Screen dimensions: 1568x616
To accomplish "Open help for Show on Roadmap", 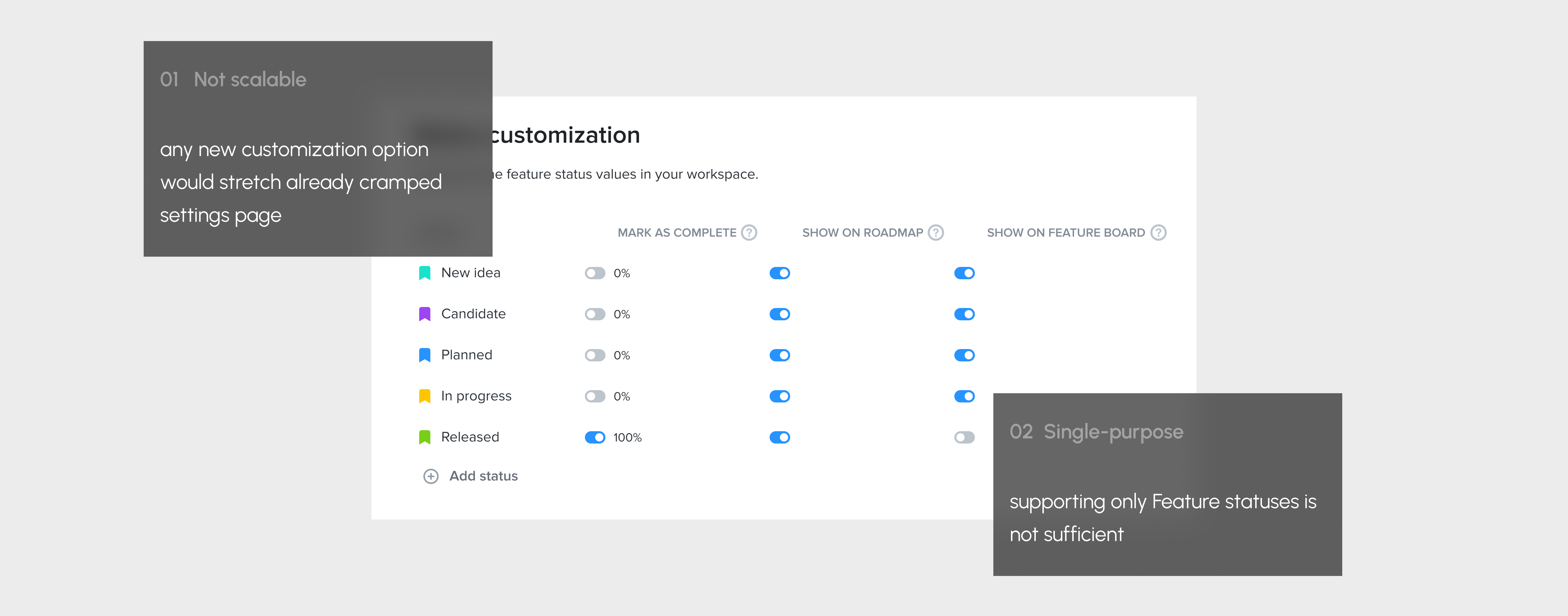I will [x=936, y=233].
